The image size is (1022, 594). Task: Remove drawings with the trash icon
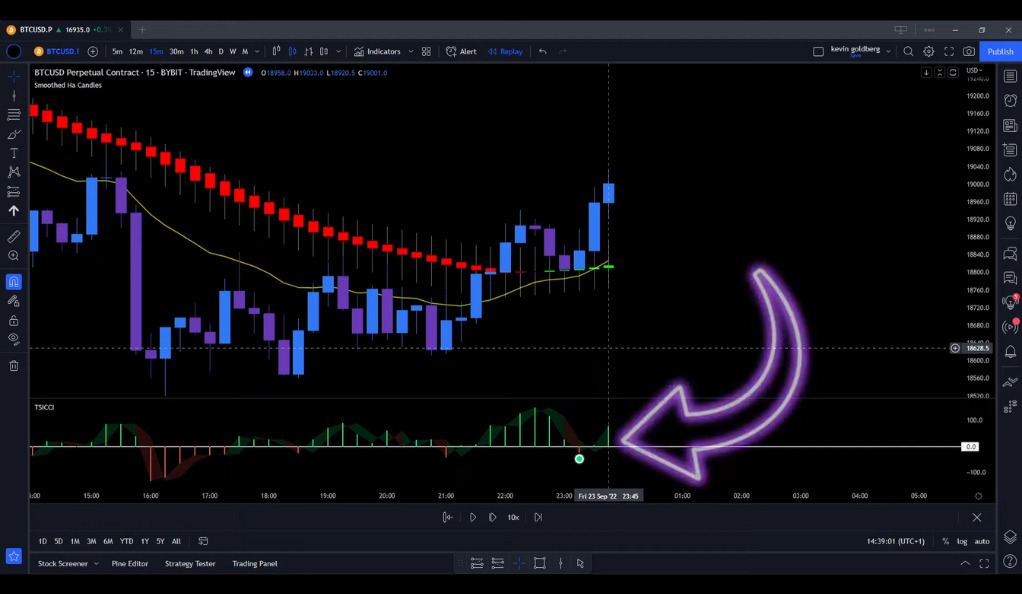[x=14, y=366]
